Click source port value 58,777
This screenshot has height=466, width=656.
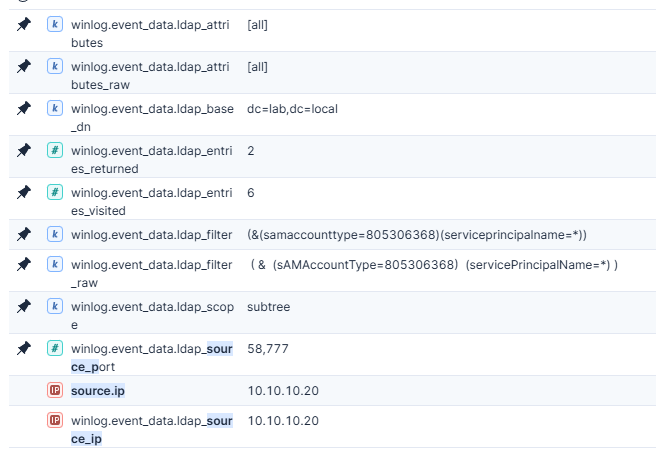(x=268, y=349)
